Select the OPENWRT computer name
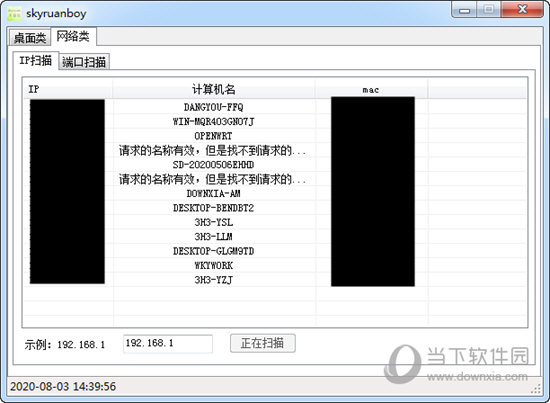 [213, 136]
